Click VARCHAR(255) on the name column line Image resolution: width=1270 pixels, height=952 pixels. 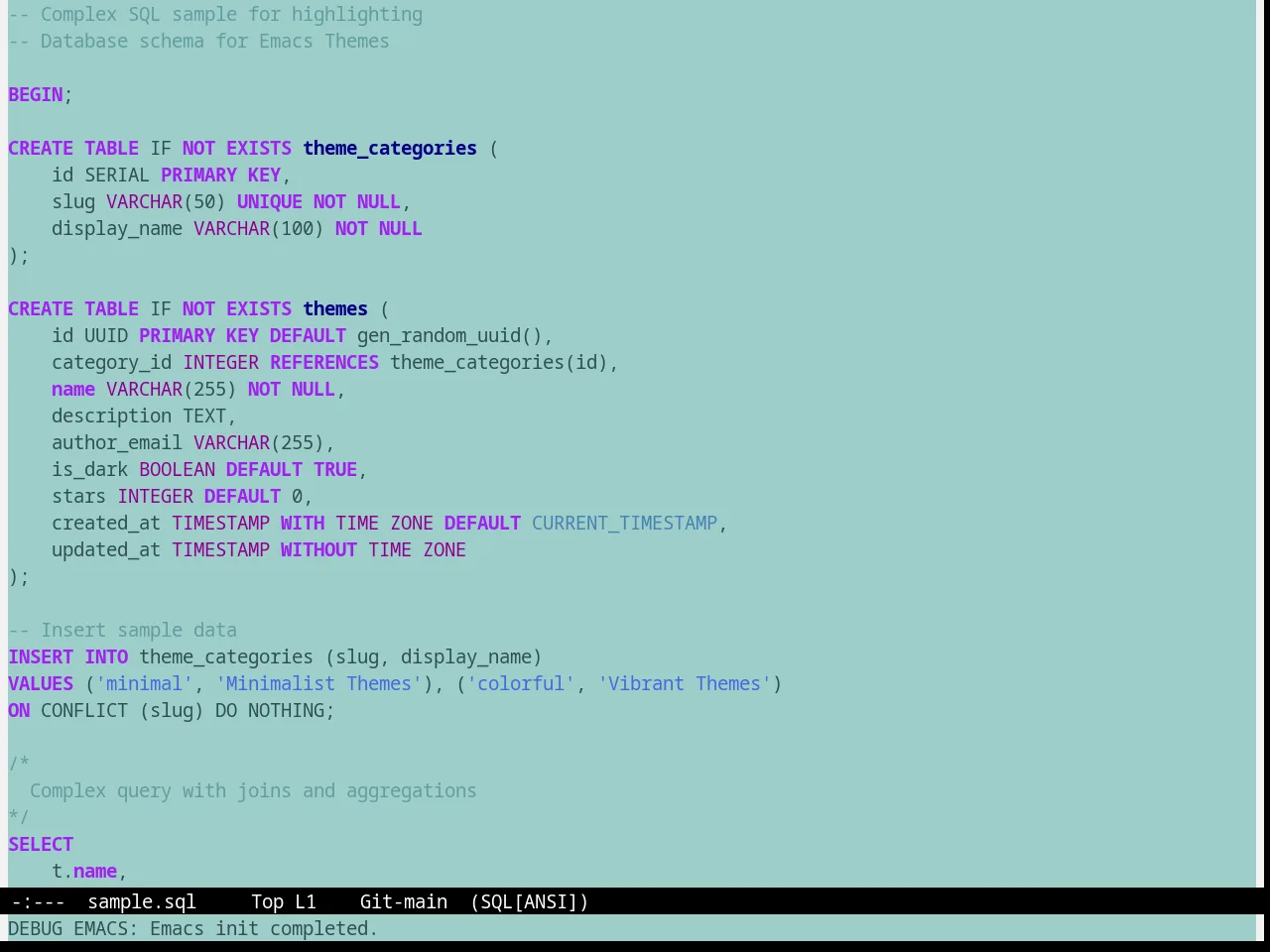[172, 389]
